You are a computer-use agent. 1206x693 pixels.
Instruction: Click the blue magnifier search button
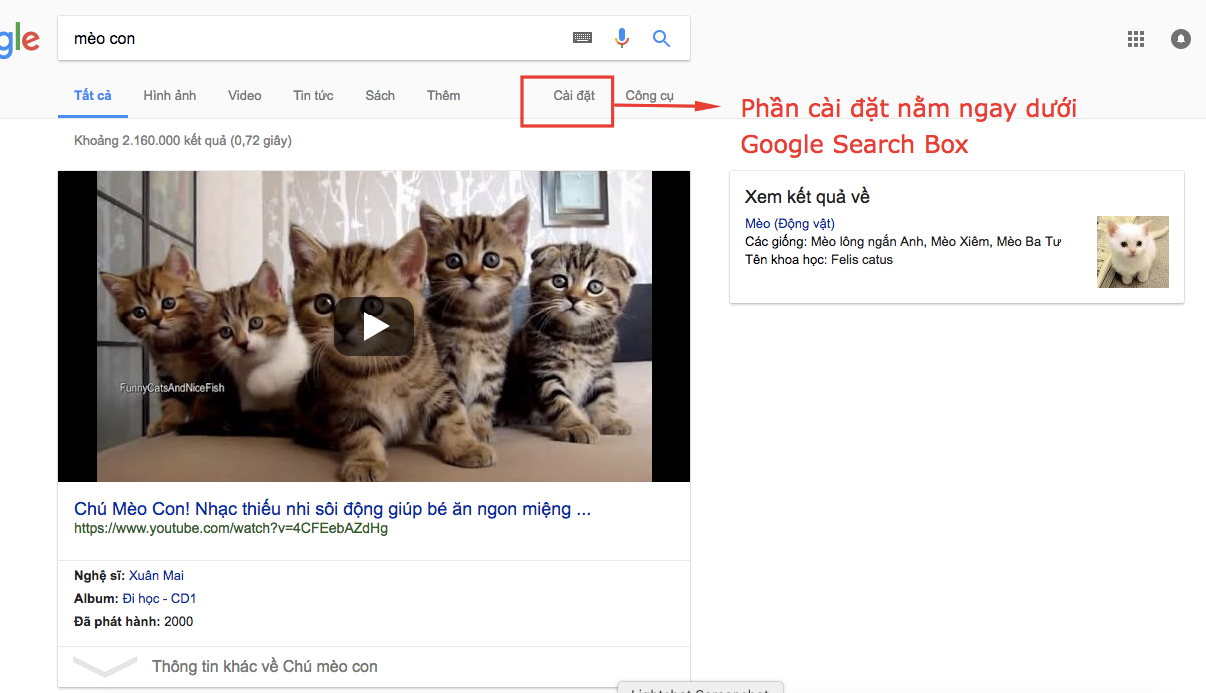(661, 38)
